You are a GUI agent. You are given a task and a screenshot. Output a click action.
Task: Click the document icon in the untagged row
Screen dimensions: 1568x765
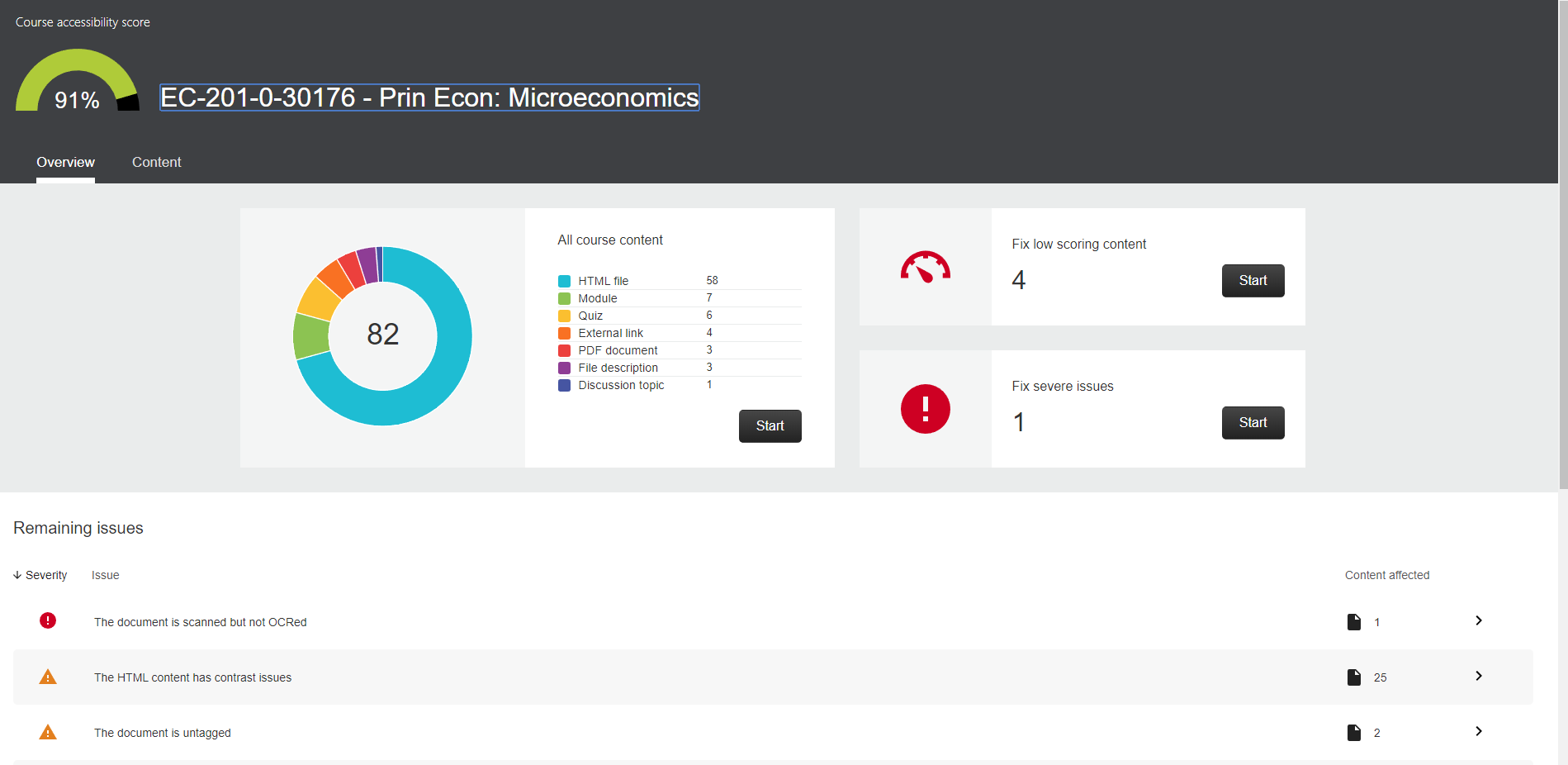pos(1353,733)
